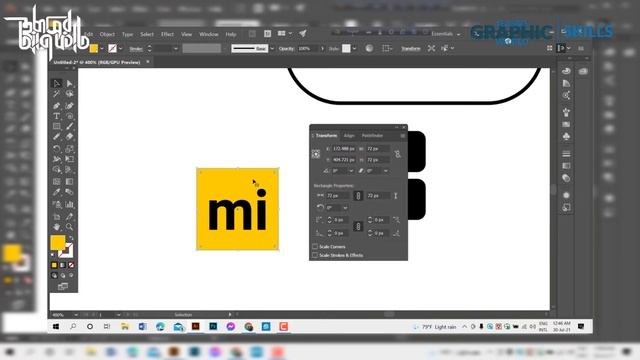Click the Recolor Artwork wheel icon

pyautogui.click(x=369, y=48)
